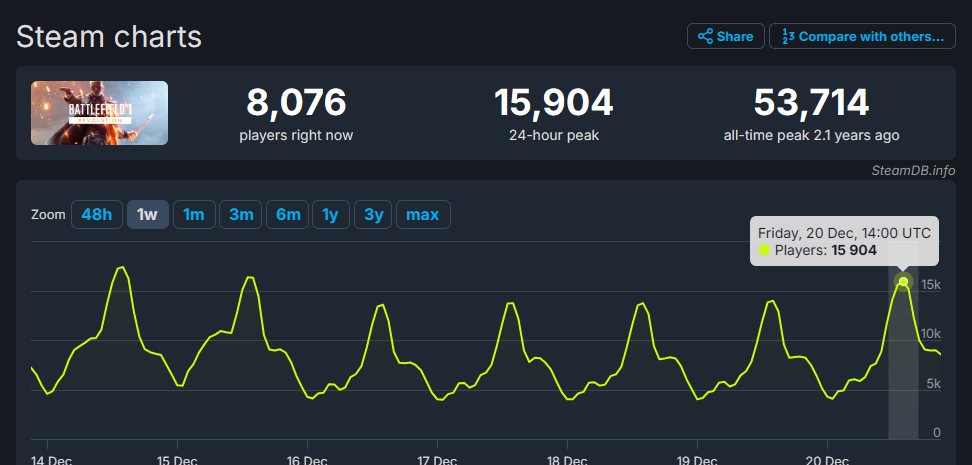Click the Steam charts heading
The height and width of the screenshot is (465, 972).
[109, 37]
